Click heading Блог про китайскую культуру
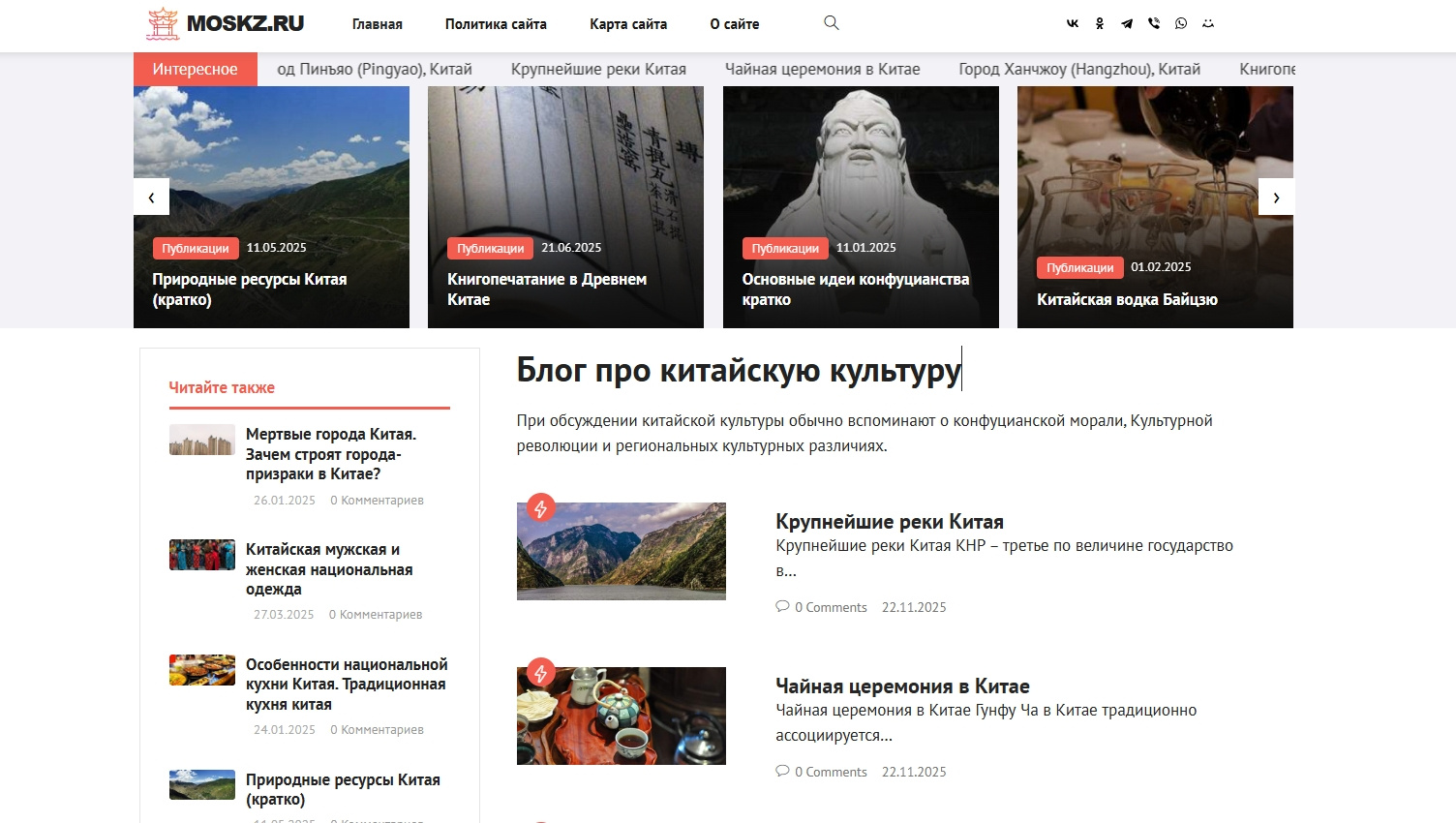The height and width of the screenshot is (823, 1456). click(739, 371)
